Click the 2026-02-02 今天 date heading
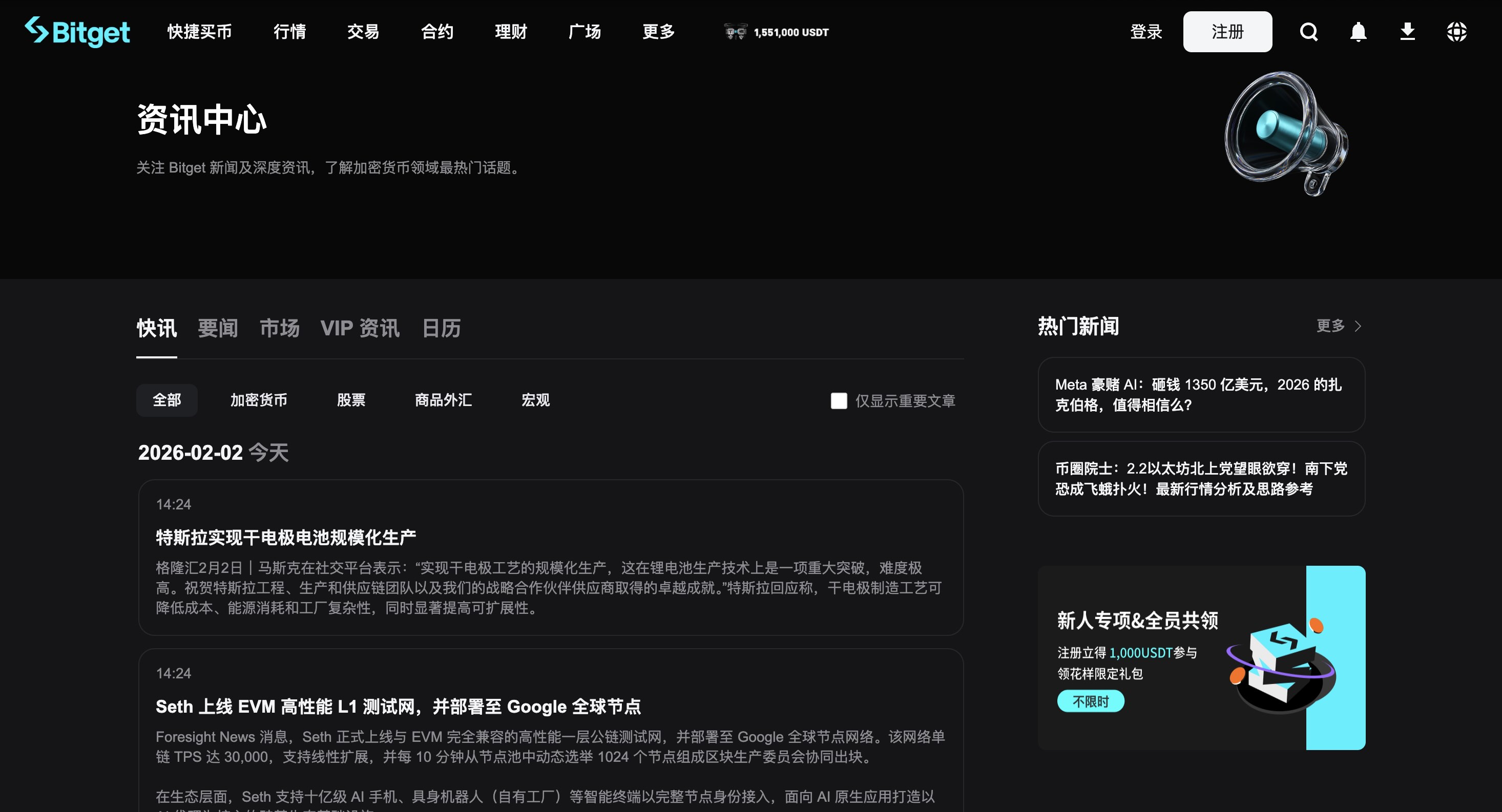 [214, 453]
